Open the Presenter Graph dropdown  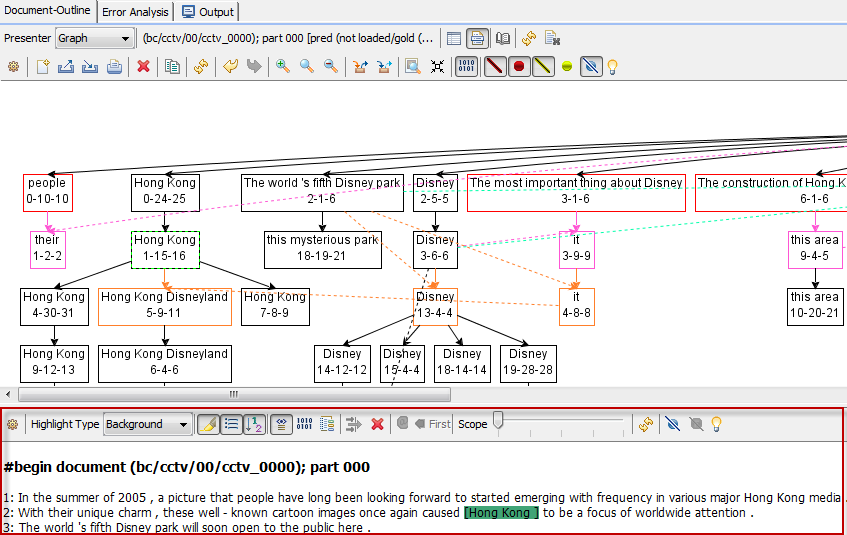(x=94, y=38)
